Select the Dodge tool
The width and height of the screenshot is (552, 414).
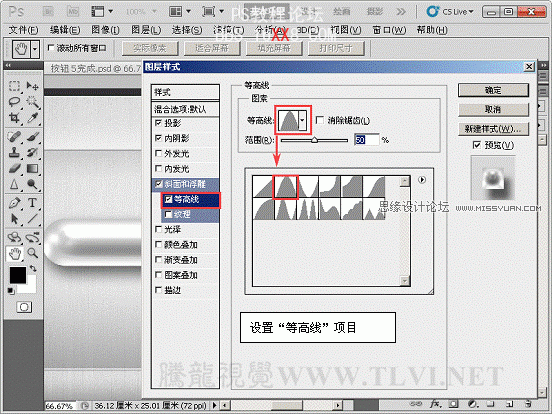32,184
